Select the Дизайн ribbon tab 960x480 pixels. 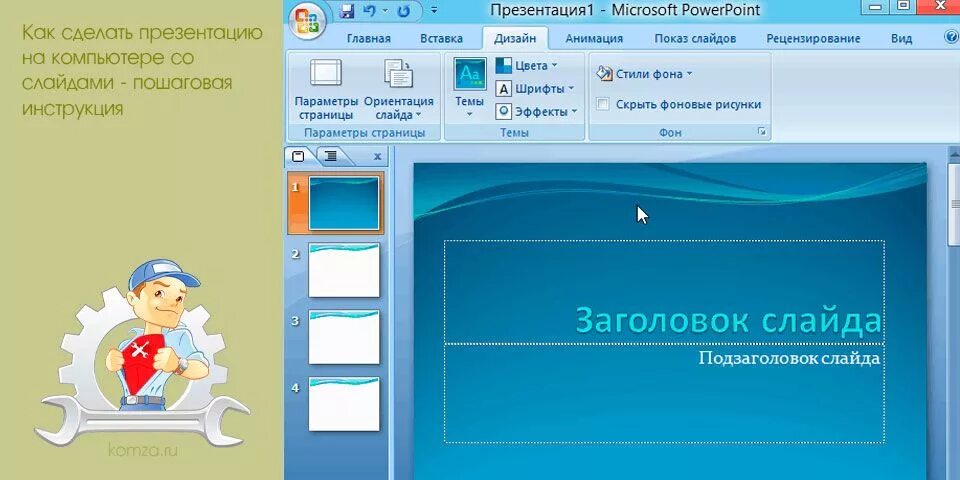coord(516,39)
